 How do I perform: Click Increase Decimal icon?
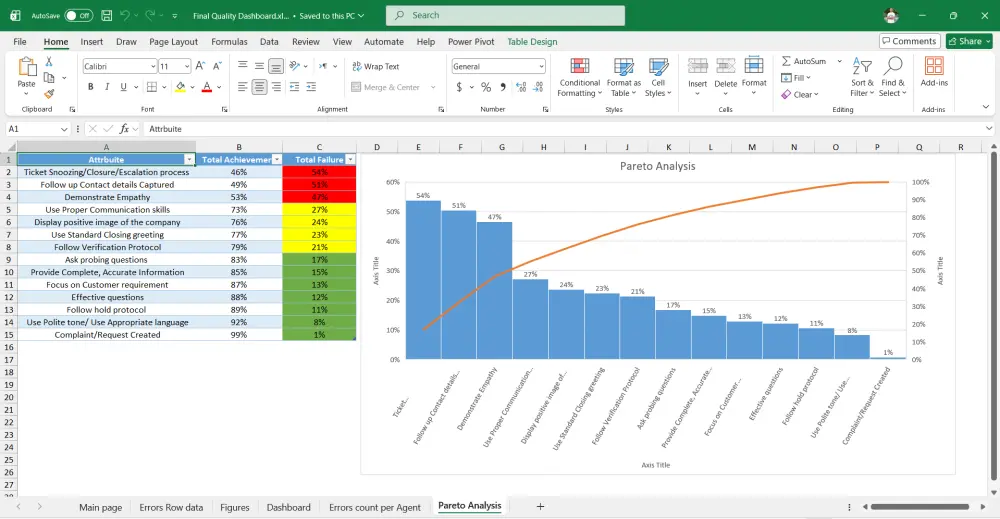[521, 87]
